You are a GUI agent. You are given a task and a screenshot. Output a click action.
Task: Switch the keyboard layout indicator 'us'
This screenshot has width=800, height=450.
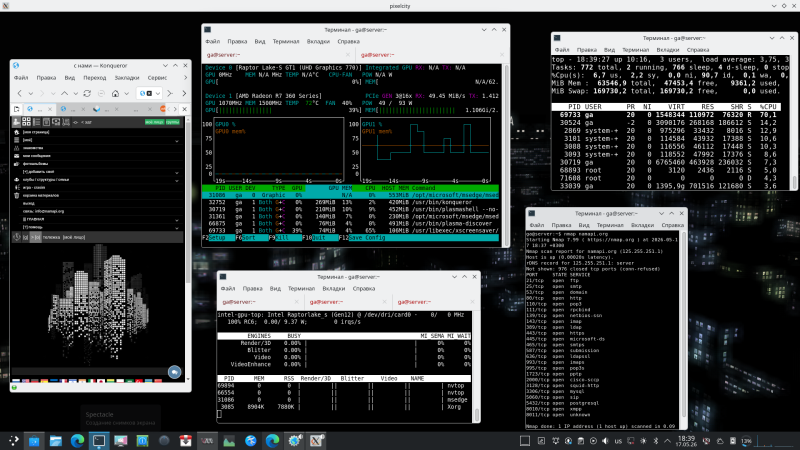tap(618, 441)
